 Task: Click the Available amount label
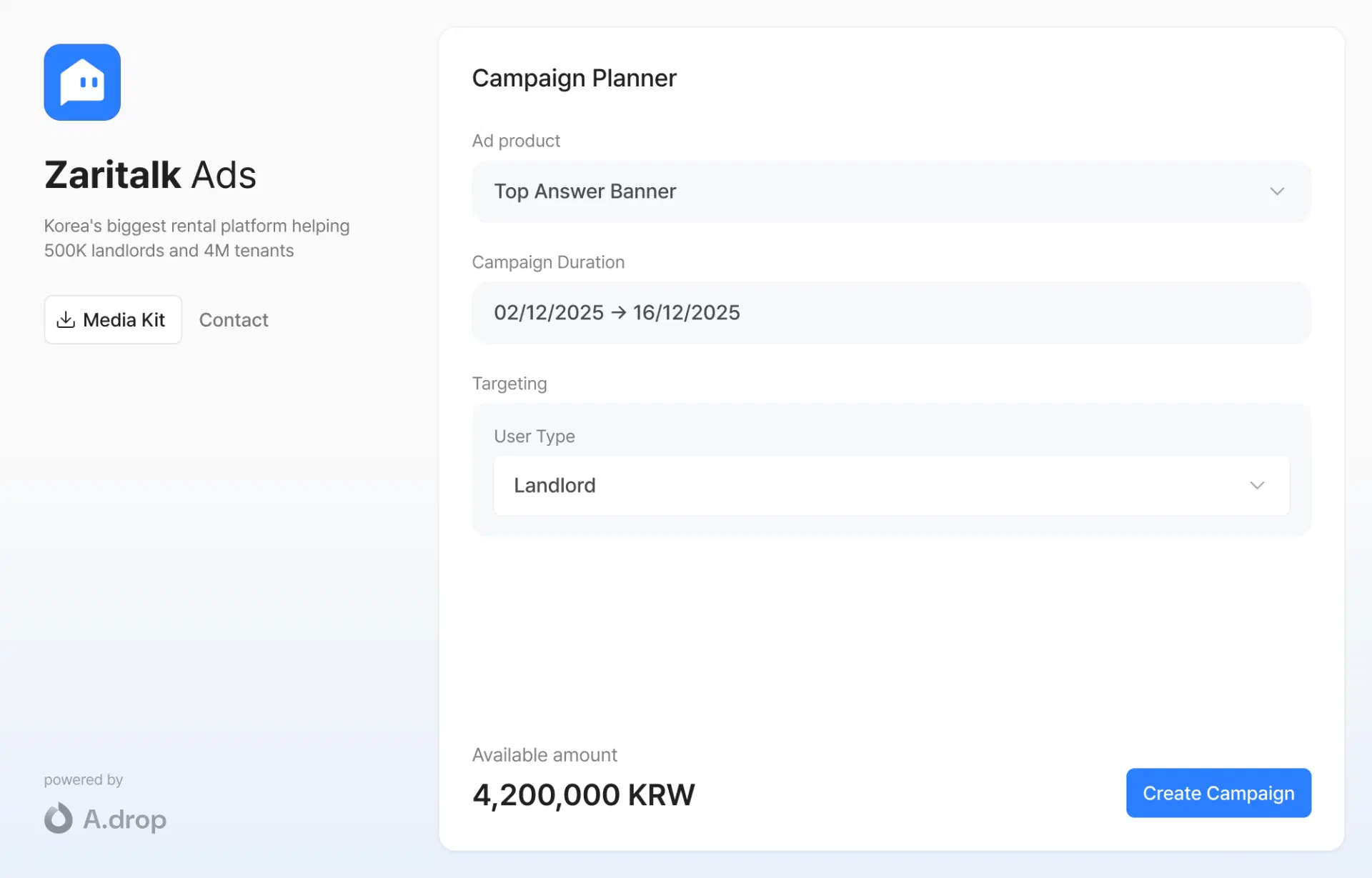tap(545, 755)
